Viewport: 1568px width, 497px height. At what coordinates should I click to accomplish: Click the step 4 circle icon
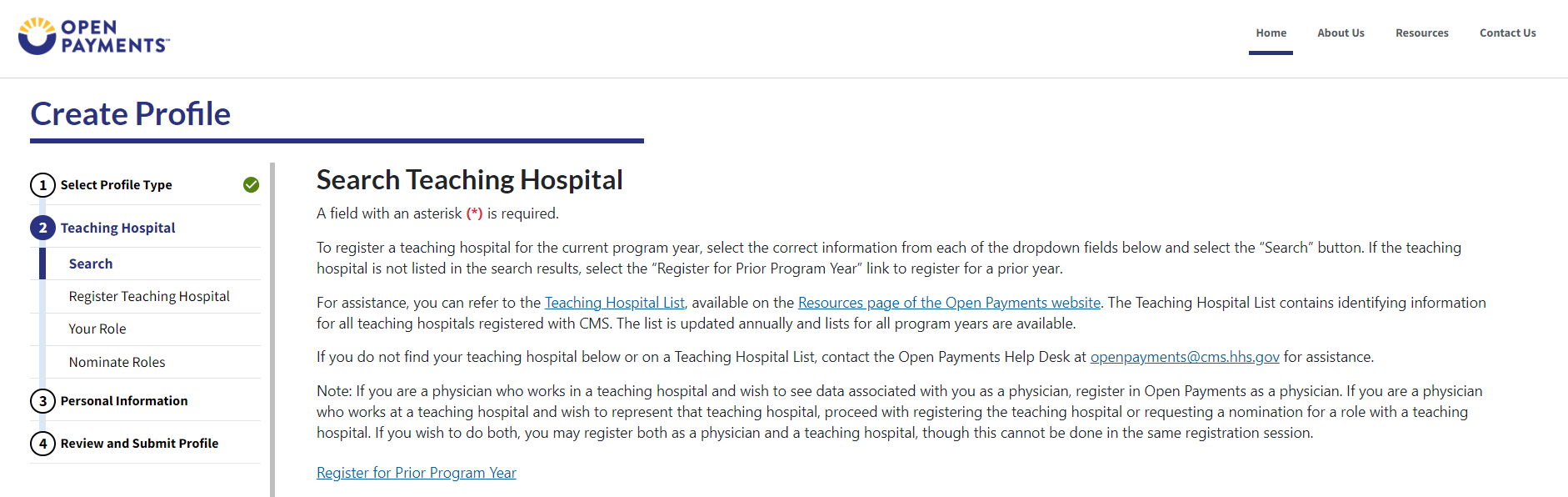click(43, 444)
